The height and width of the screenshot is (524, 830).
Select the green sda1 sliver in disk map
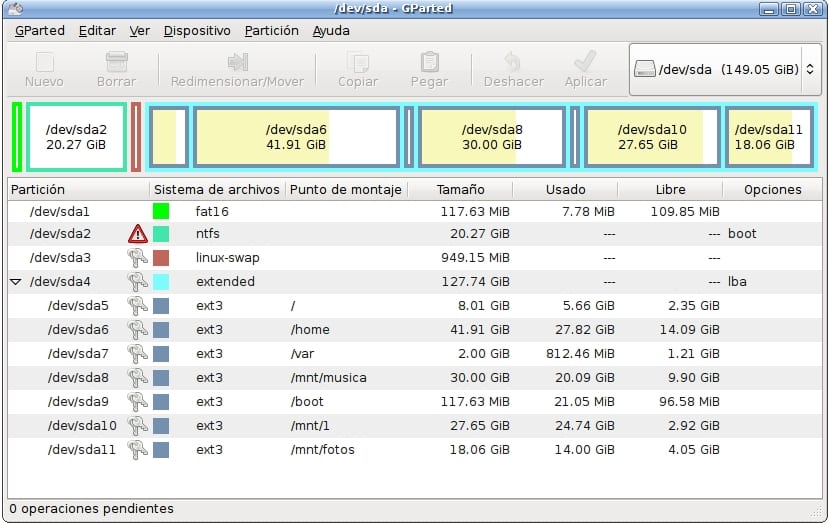point(17,137)
